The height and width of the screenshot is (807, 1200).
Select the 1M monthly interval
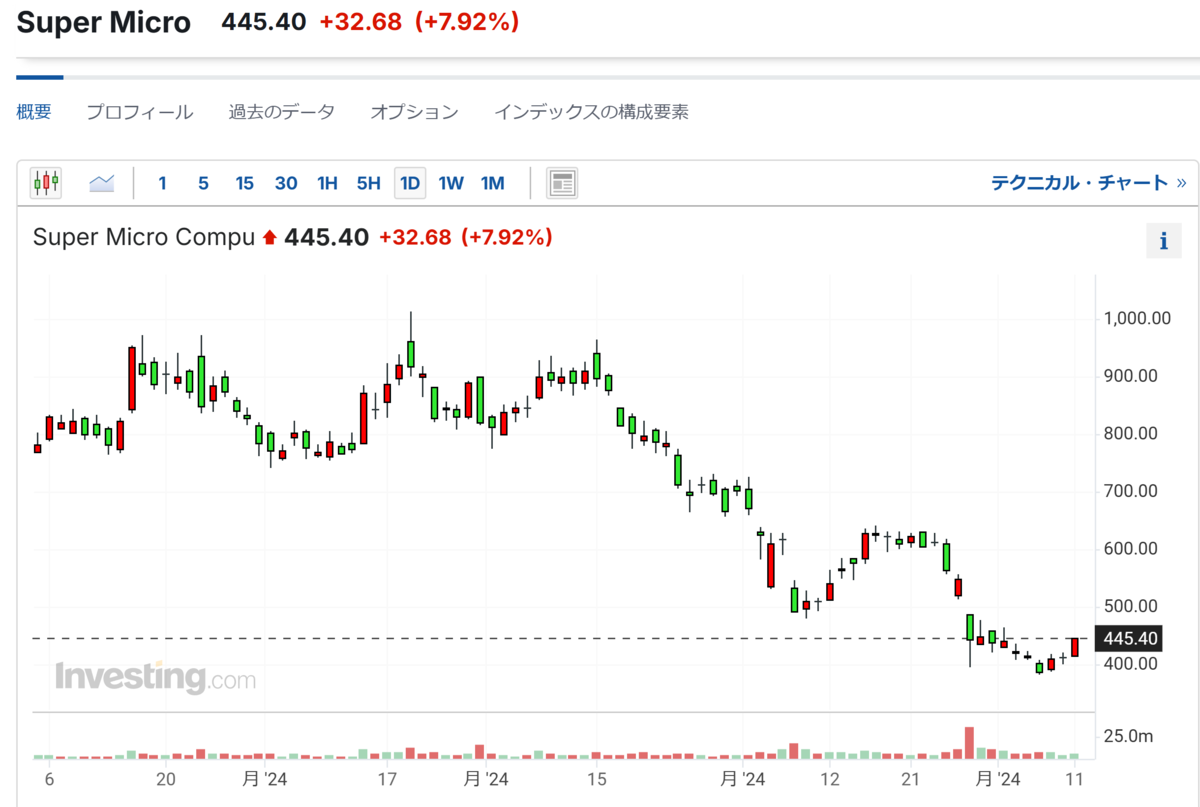point(492,183)
